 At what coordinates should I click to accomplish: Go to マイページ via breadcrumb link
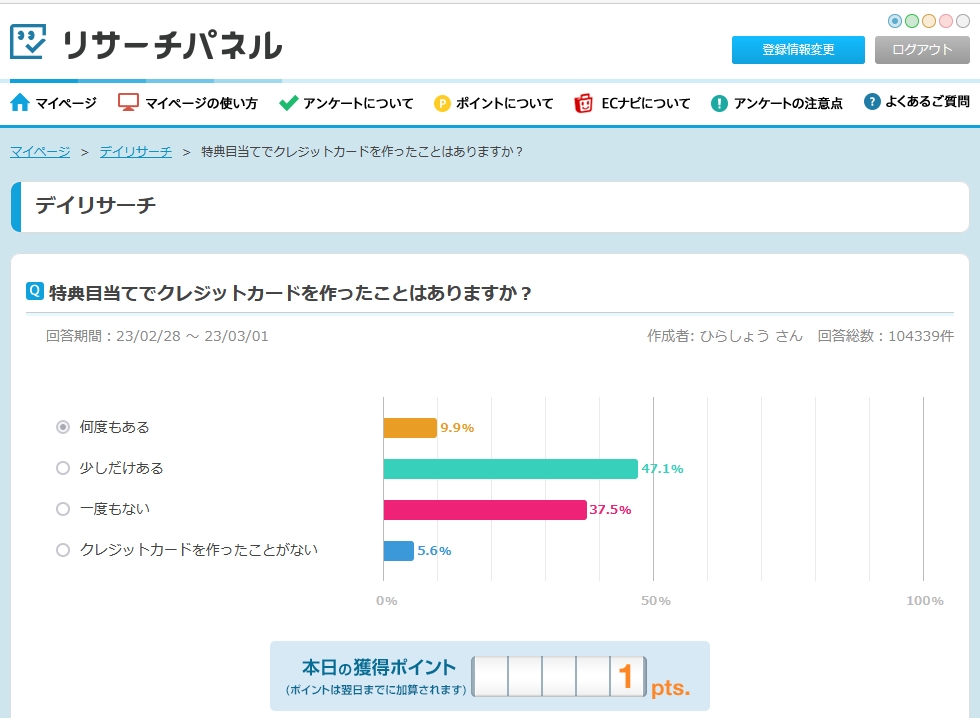pyautogui.click(x=40, y=151)
